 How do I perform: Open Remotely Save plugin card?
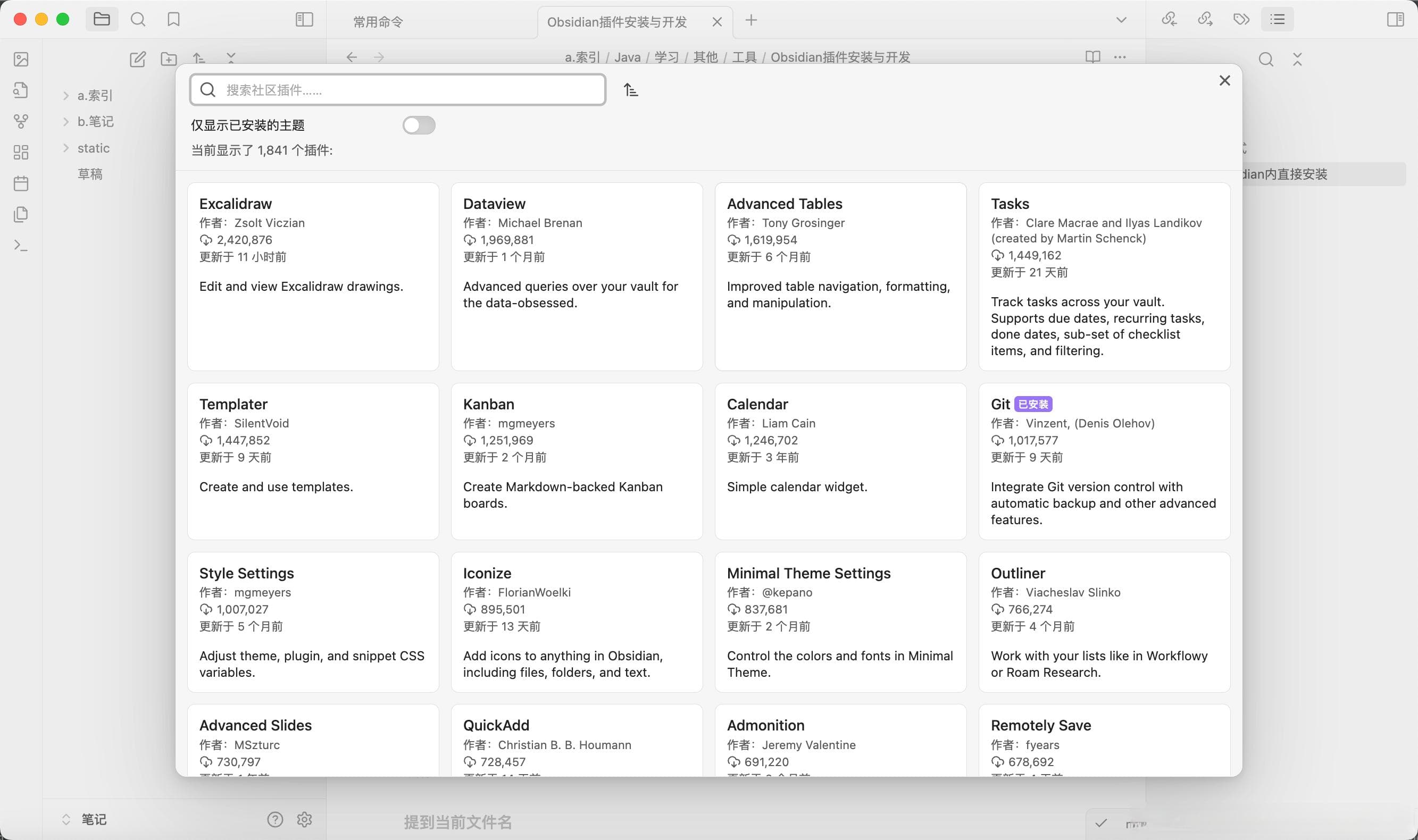1105,741
